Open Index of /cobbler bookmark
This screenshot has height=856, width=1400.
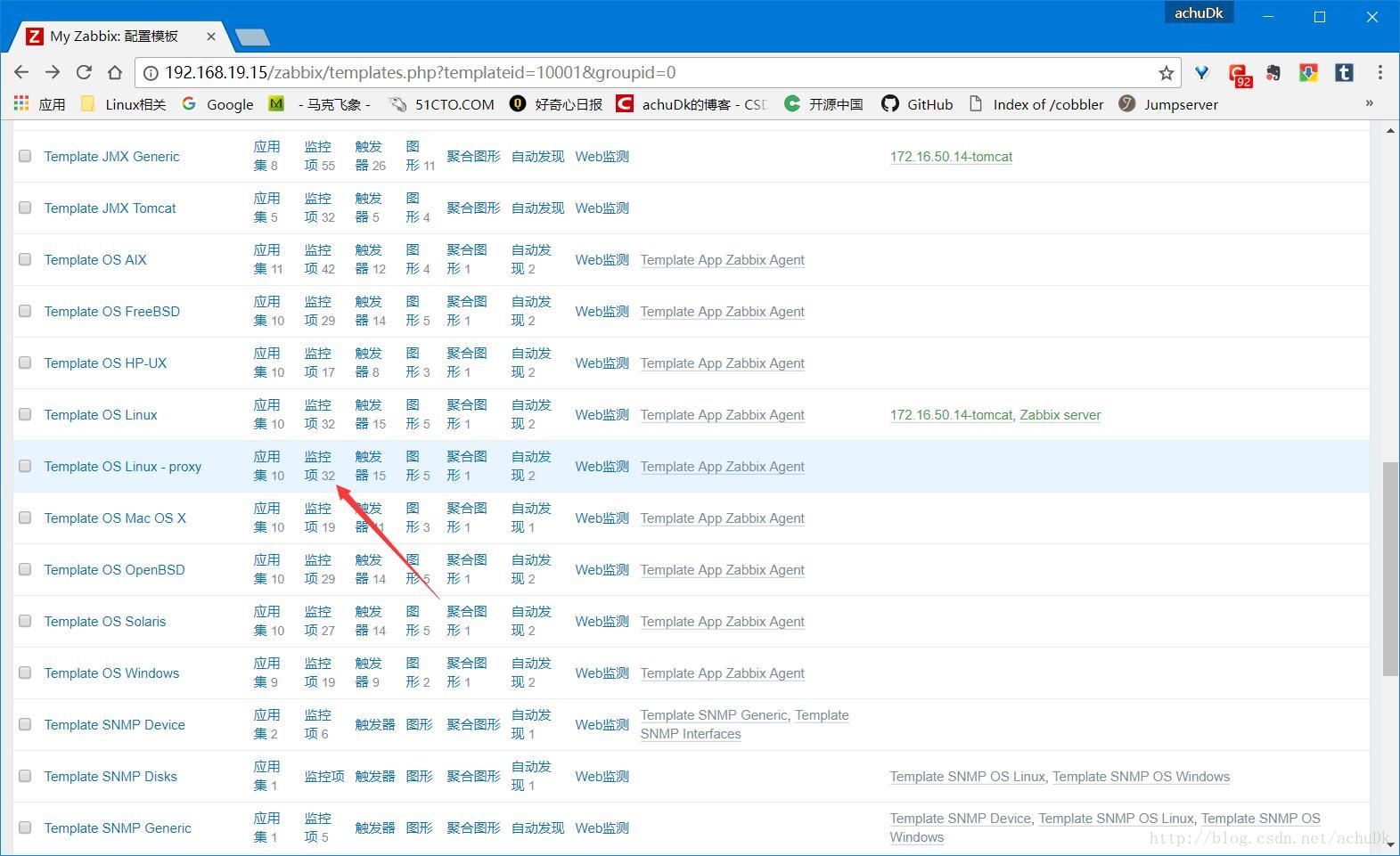(1036, 104)
